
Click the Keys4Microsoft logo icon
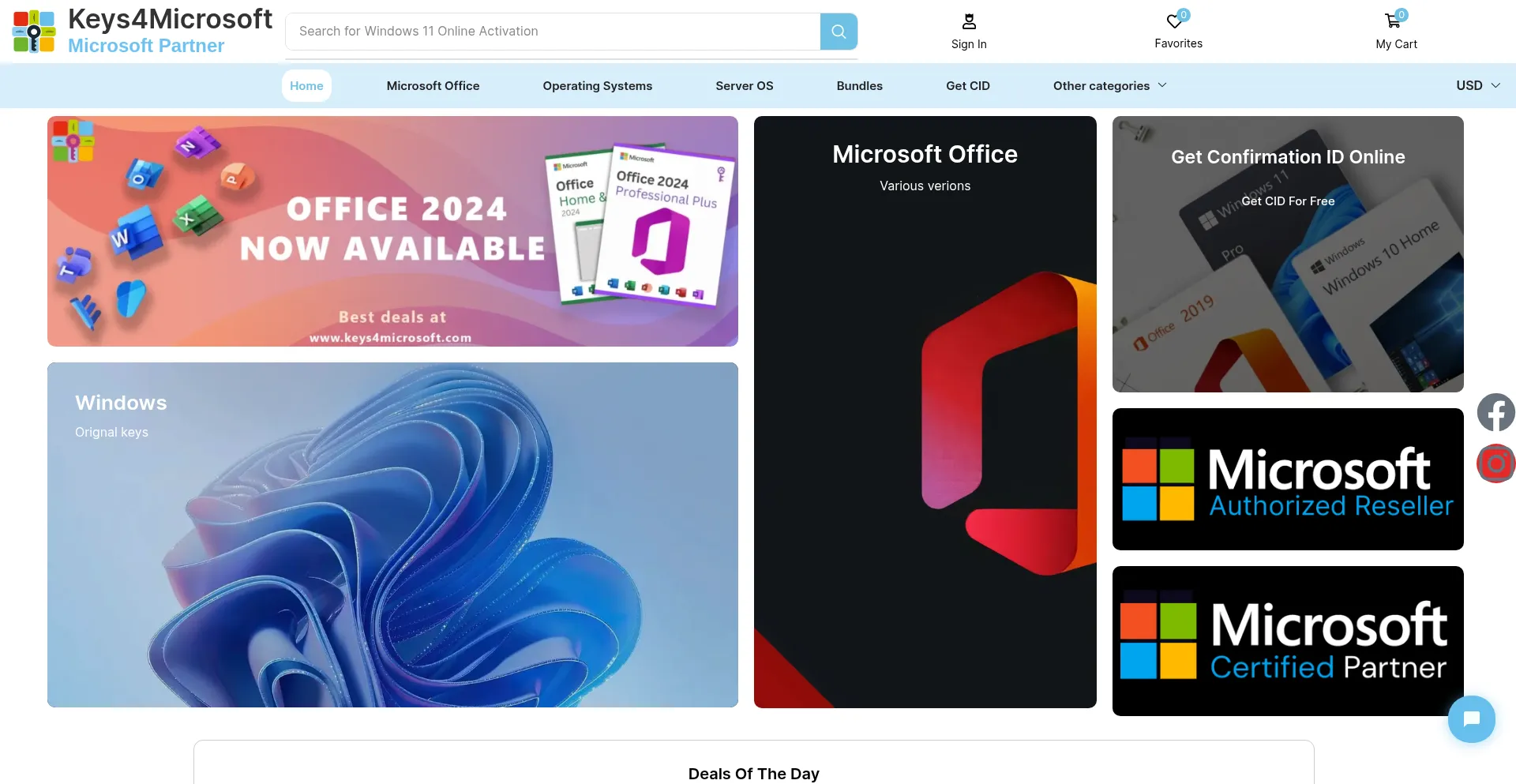[34, 31]
